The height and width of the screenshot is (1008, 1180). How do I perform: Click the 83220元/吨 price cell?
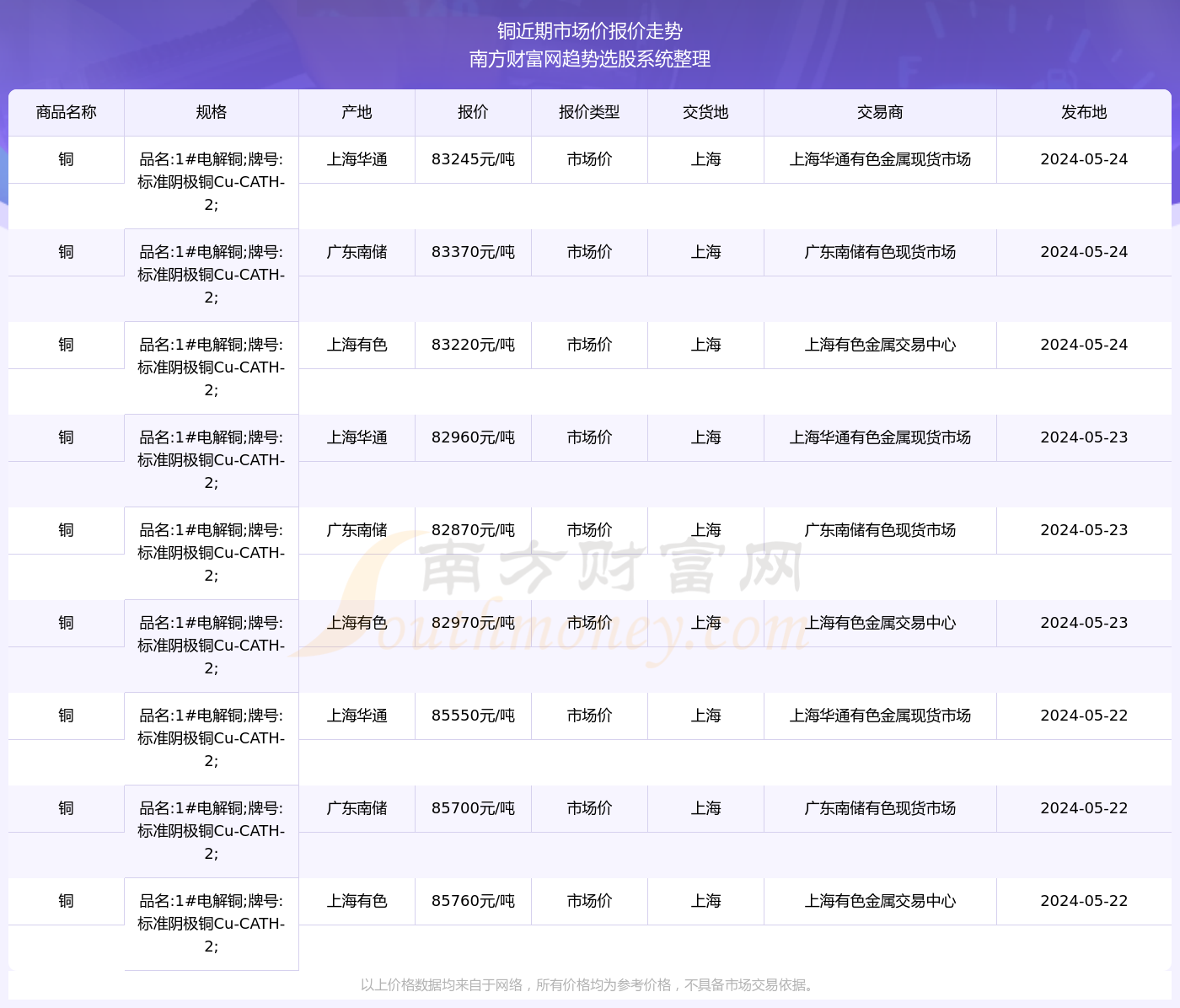tap(473, 345)
